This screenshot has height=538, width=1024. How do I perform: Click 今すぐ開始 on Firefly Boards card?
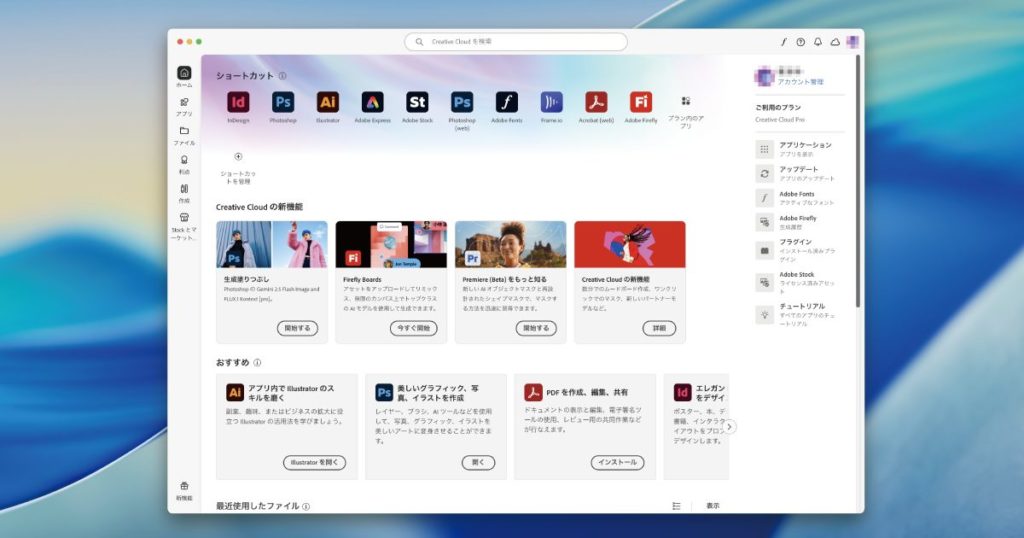pos(413,328)
